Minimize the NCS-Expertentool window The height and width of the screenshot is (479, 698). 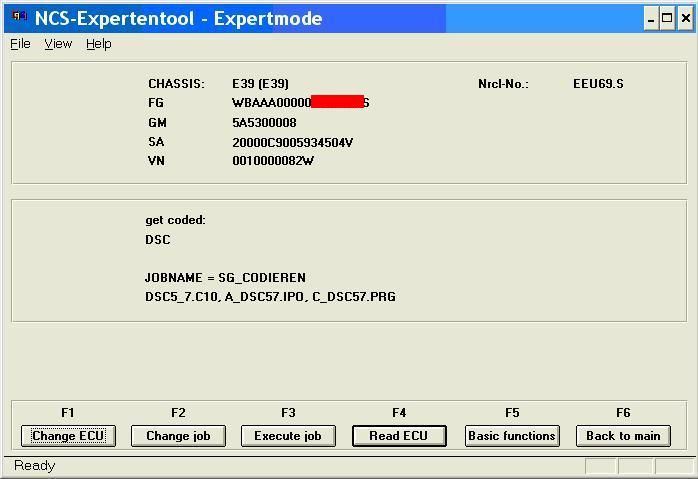point(651,19)
